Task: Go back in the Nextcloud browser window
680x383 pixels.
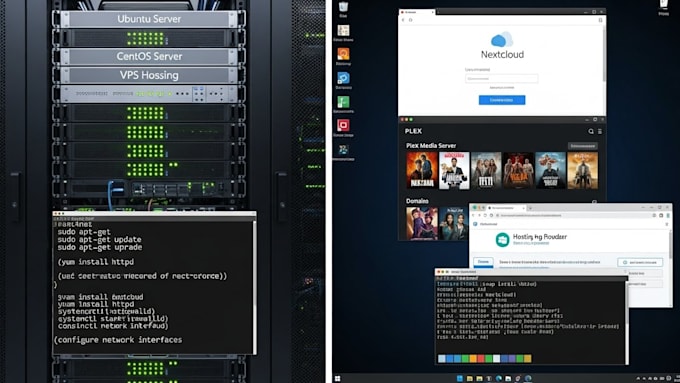Action: click(x=403, y=20)
